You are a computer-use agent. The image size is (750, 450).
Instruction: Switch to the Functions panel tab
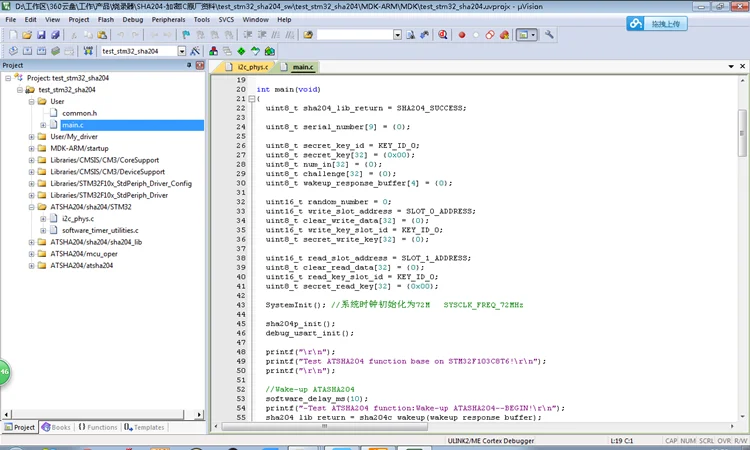[98, 427]
